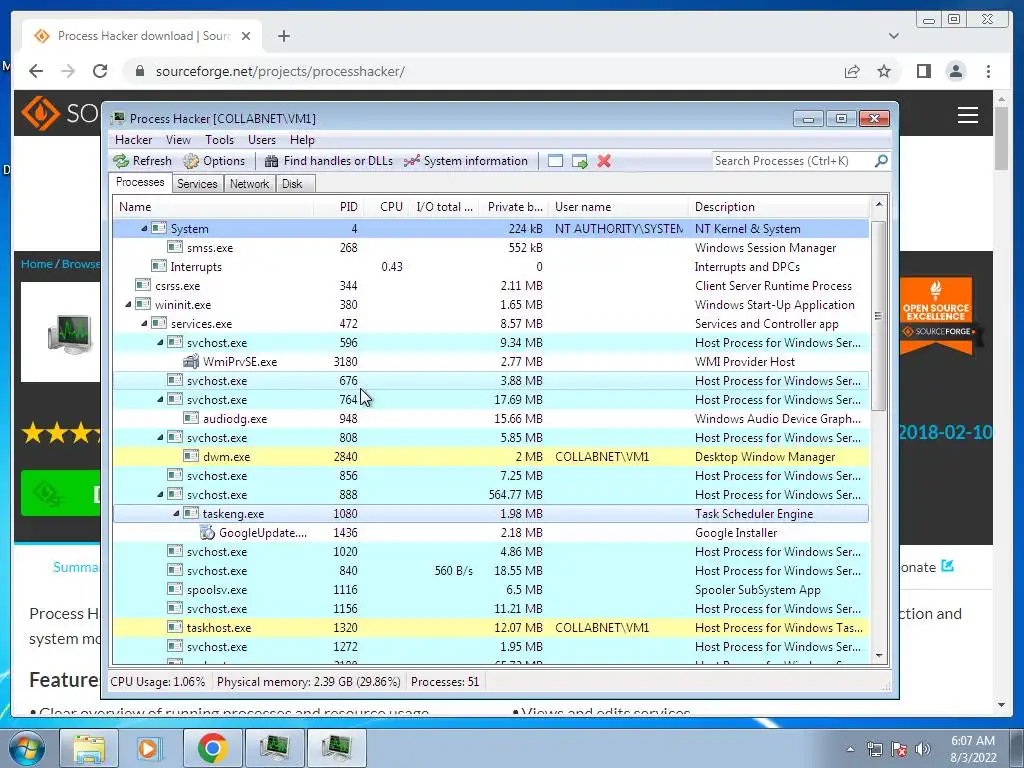Click the dwm.exe process icon
1024x768 pixels.
click(x=191, y=456)
